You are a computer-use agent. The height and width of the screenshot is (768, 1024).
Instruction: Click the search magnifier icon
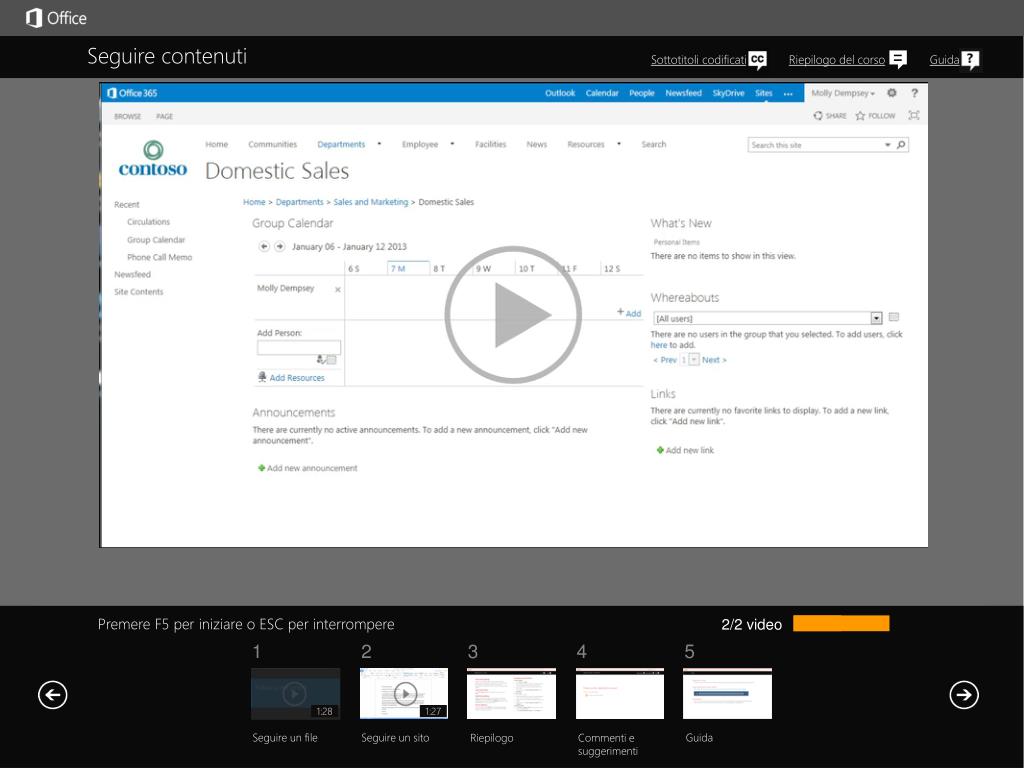[x=901, y=144]
